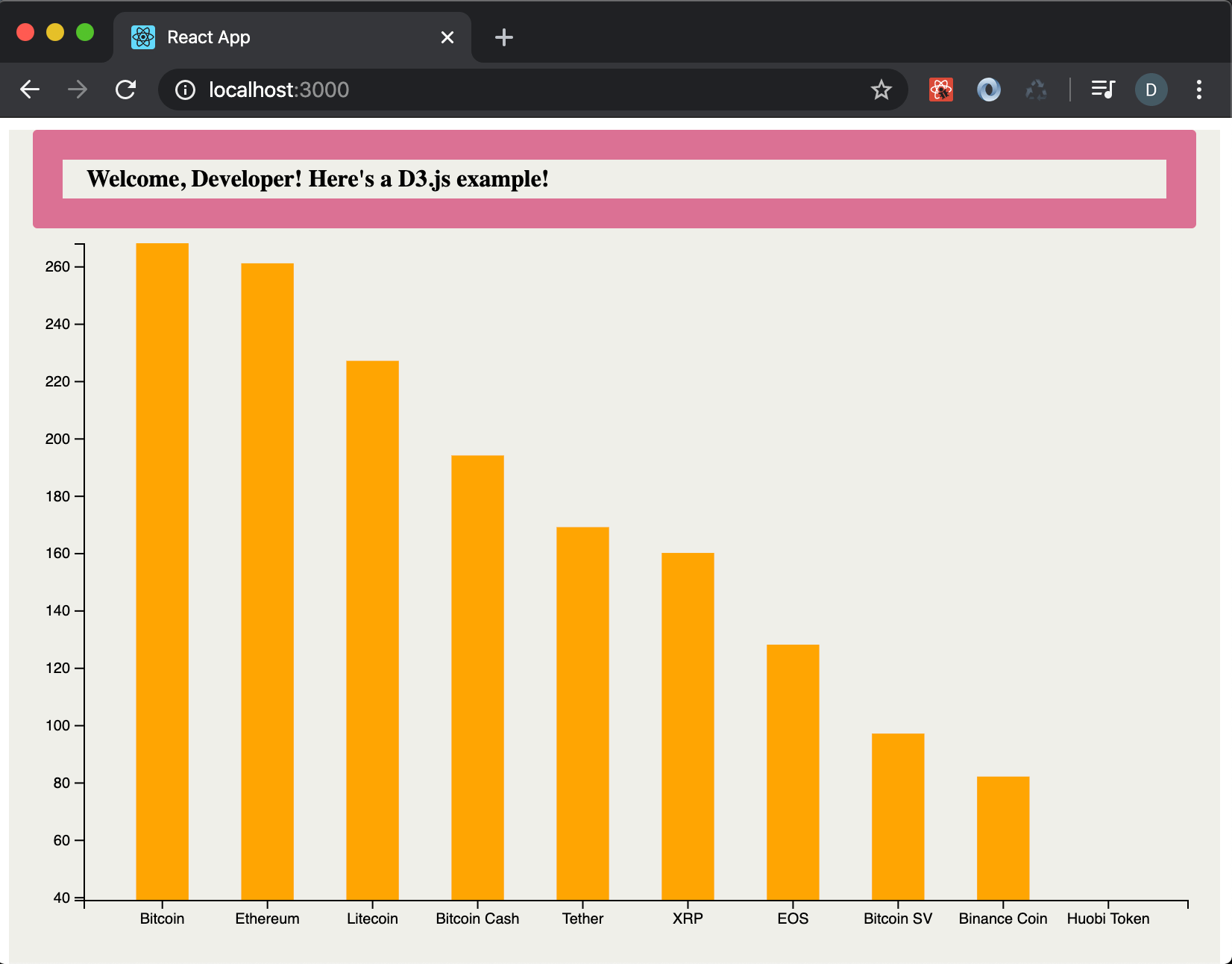Click the grey recycle extension icon
The width and height of the screenshot is (1232, 964).
point(1037,90)
